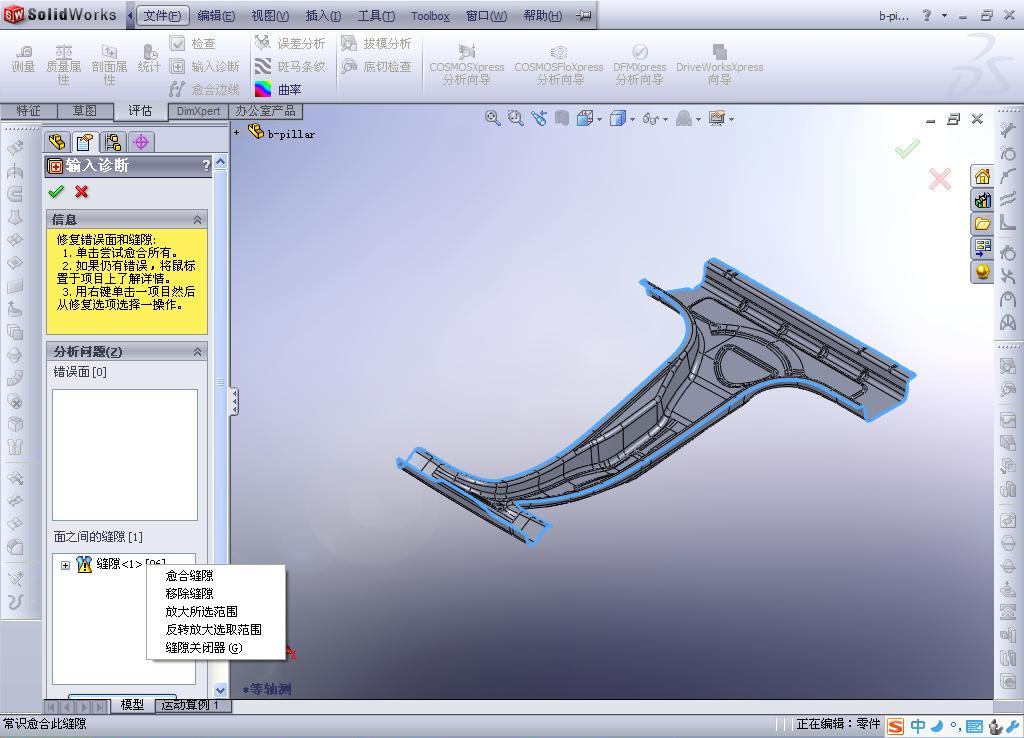Screen dimensions: 1024x738
Task: Open 底切检查 undercut check
Action: pyautogui.click(x=376, y=67)
